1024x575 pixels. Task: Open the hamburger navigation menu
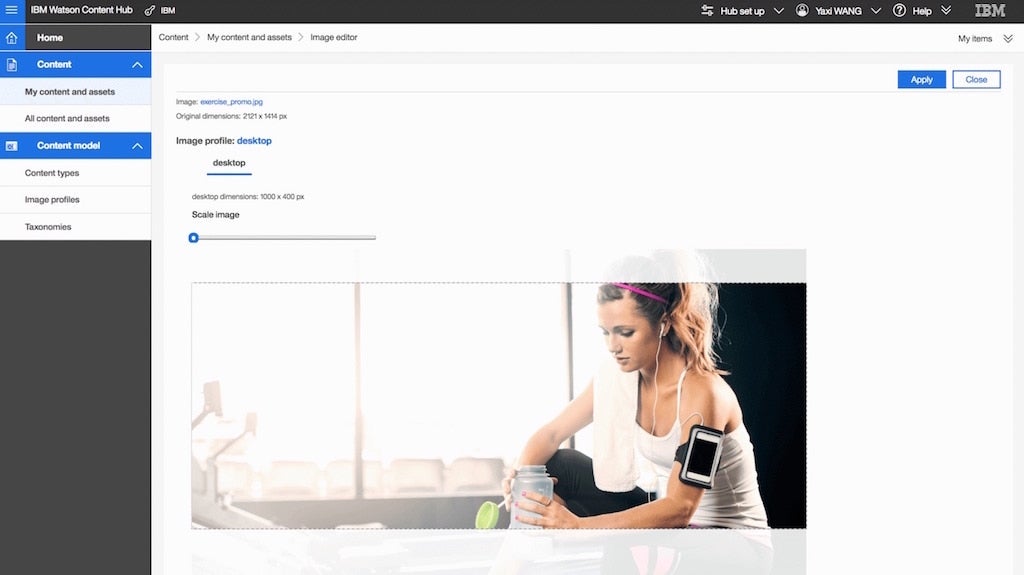click(x=12, y=10)
